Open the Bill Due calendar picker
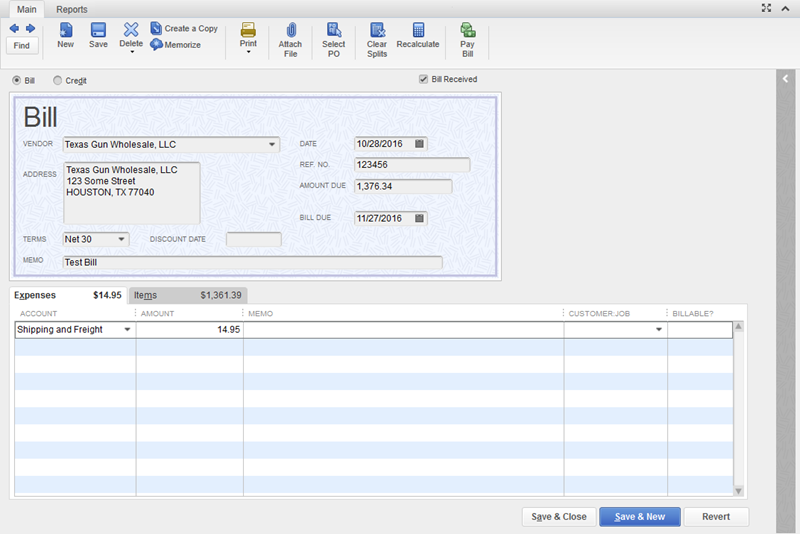This screenshot has height=534, width=800. click(419, 218)
